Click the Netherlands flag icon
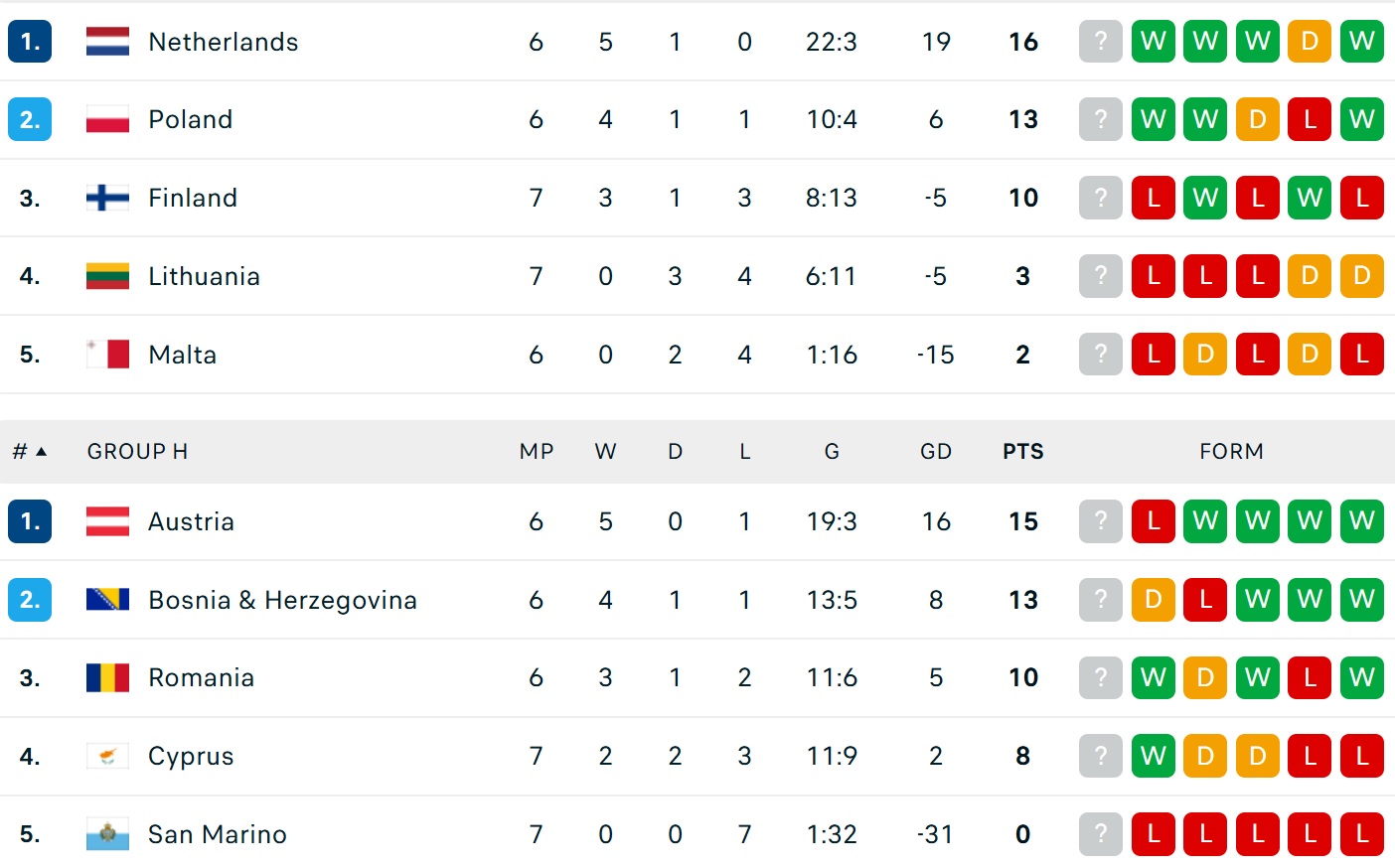1395x868 pixels. click(107, 42)
